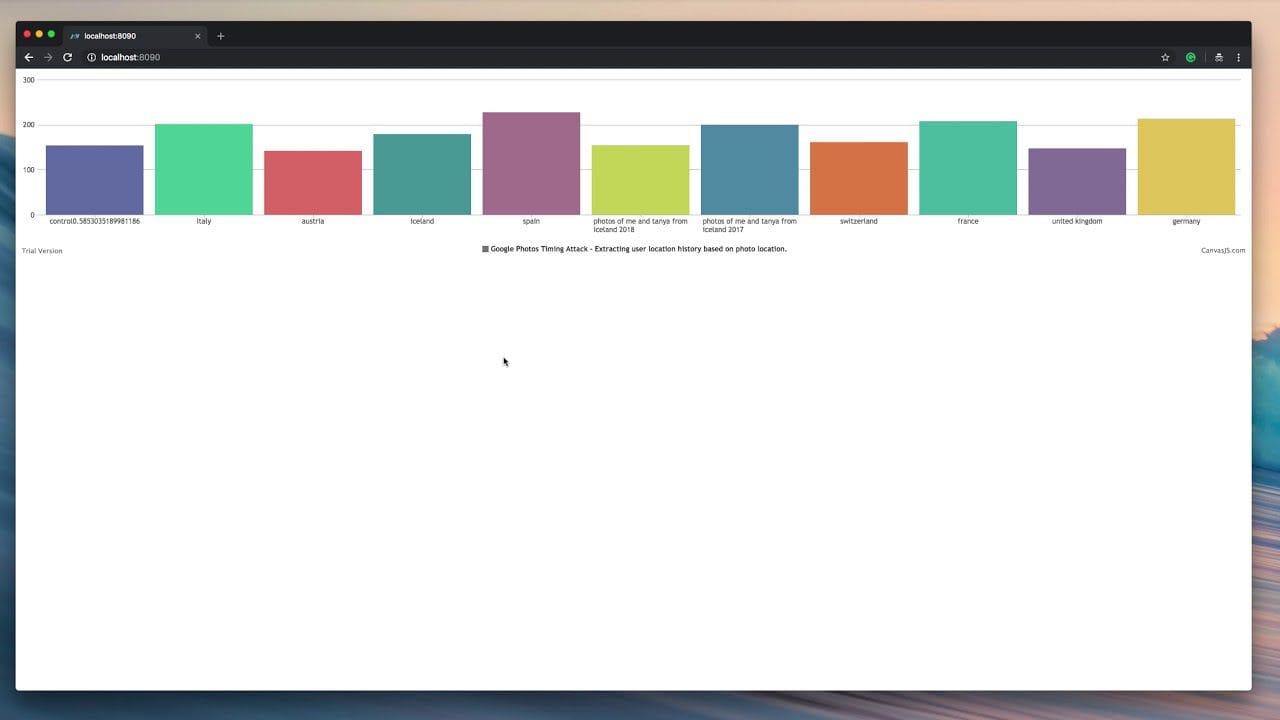Open the CanvasJS.com credit link

tap(1222, 251)
